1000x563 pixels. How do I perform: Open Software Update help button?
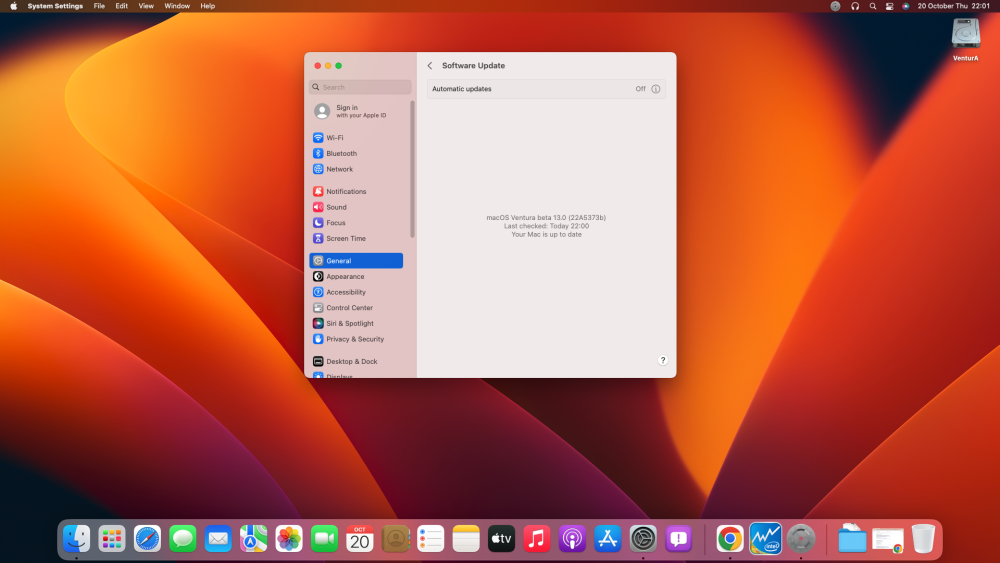(663, 360)
